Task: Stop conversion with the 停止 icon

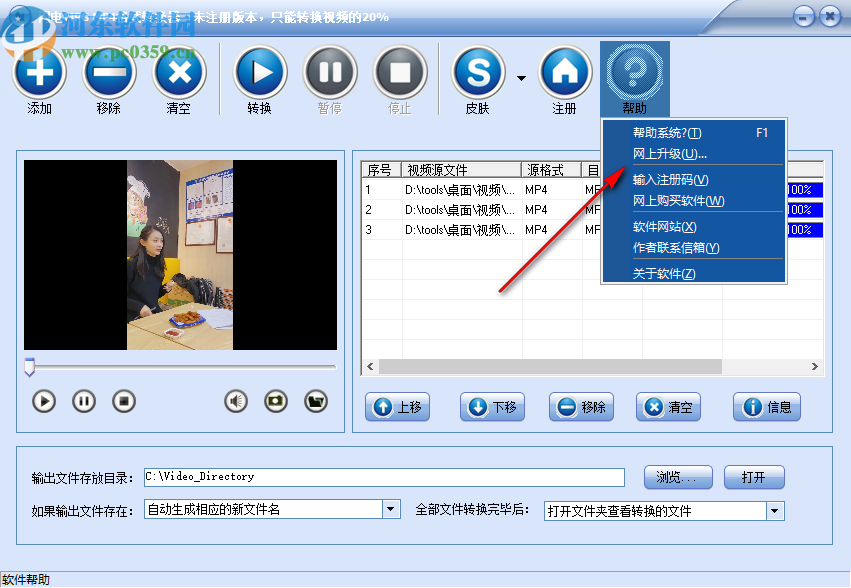Action: point(400,71)
